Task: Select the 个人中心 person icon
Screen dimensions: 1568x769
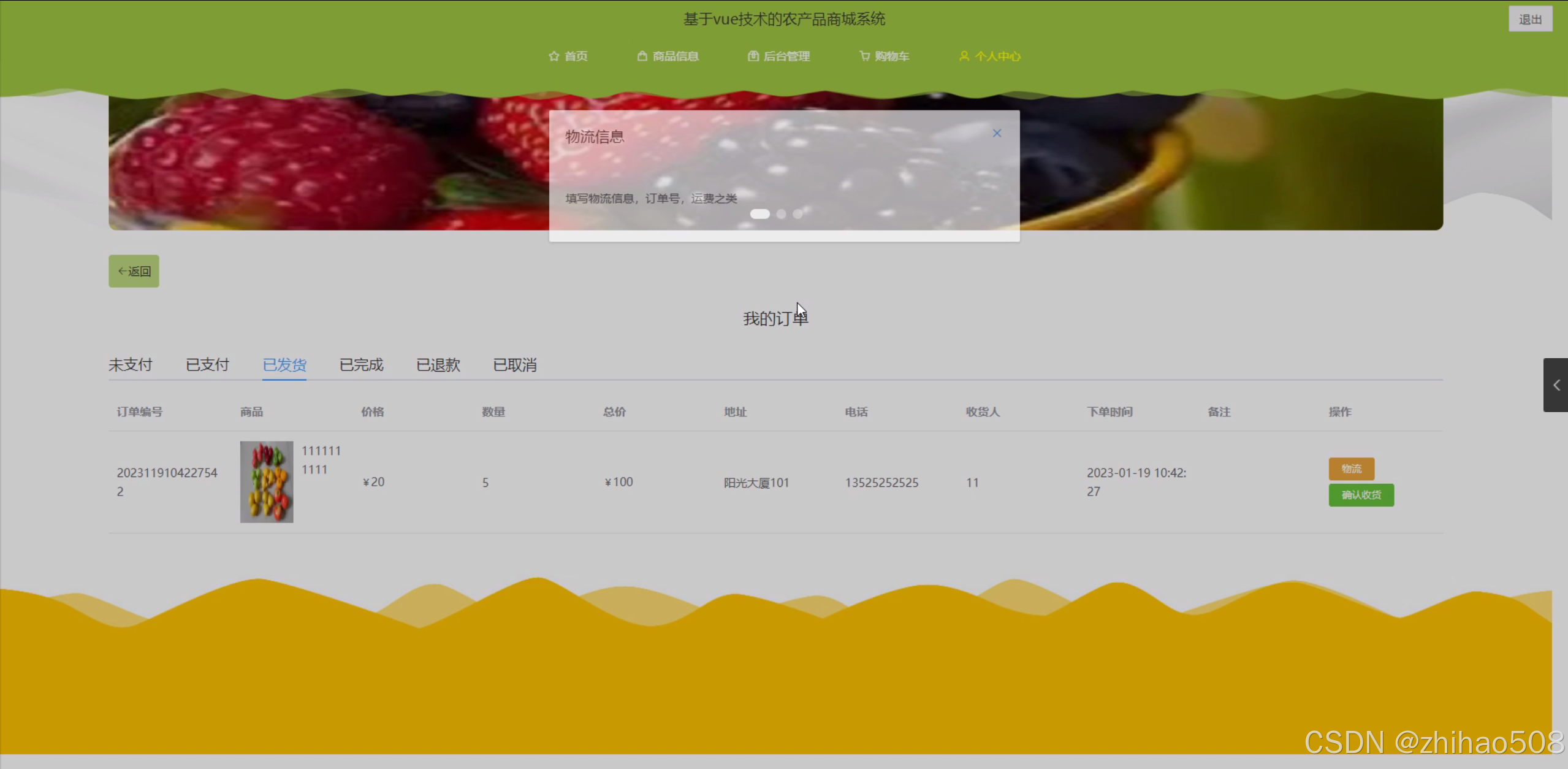Action: click(964, 56)
